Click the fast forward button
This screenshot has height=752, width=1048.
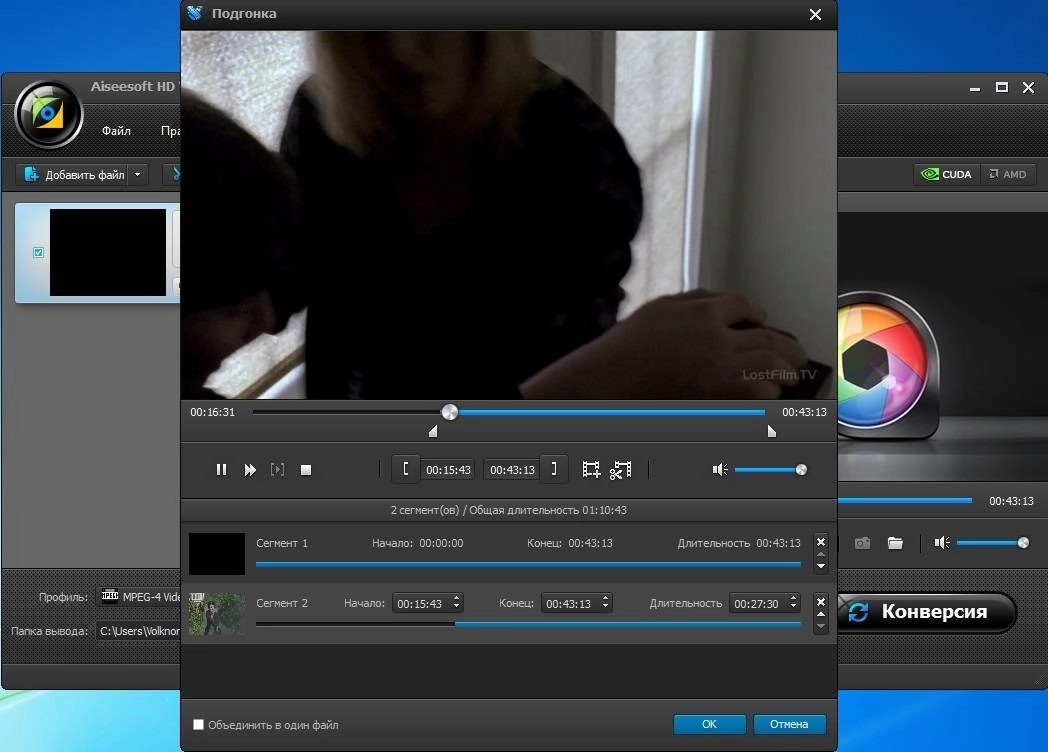tap(250, 470)
